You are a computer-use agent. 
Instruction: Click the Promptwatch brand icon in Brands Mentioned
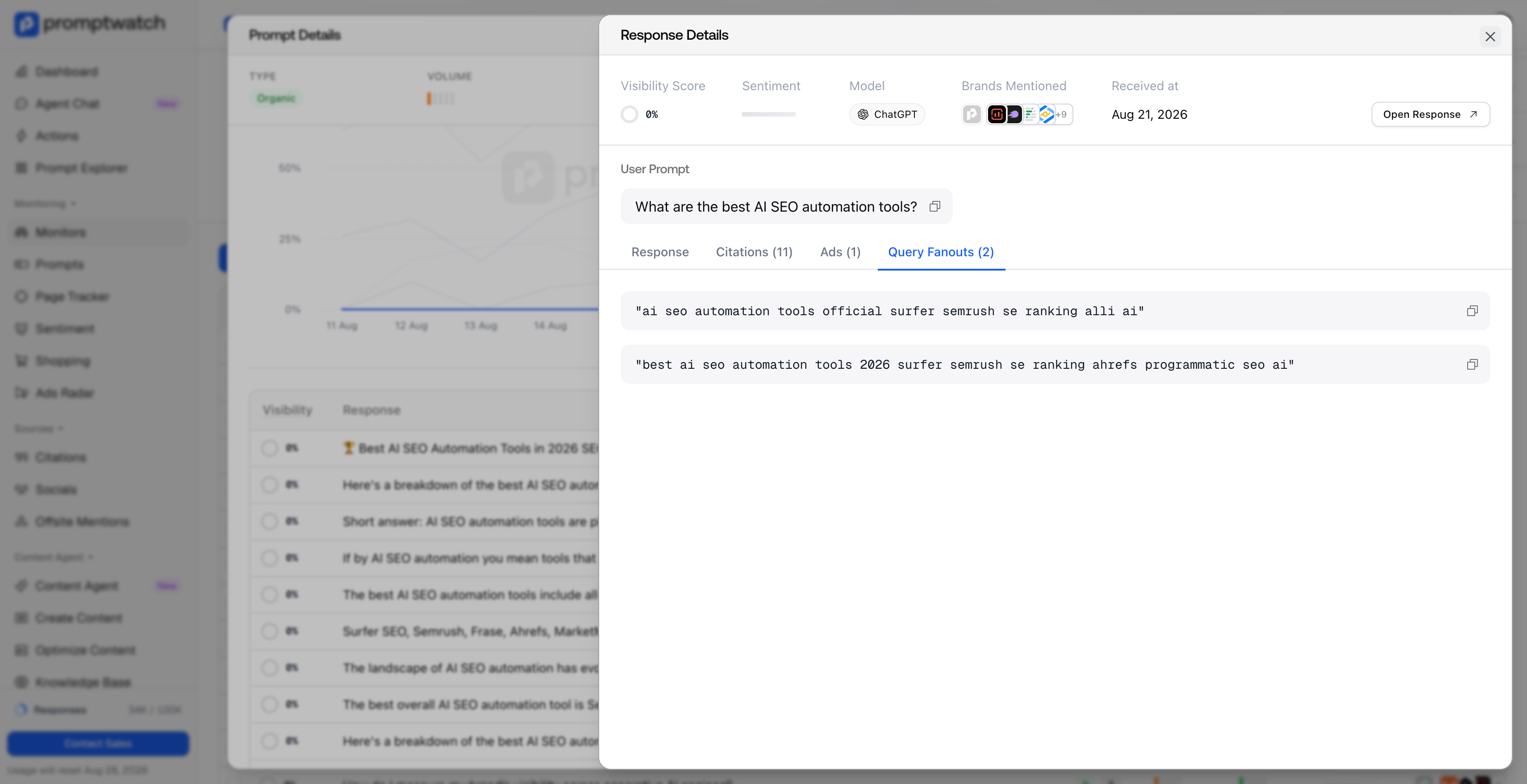click(x=972, y=114)
